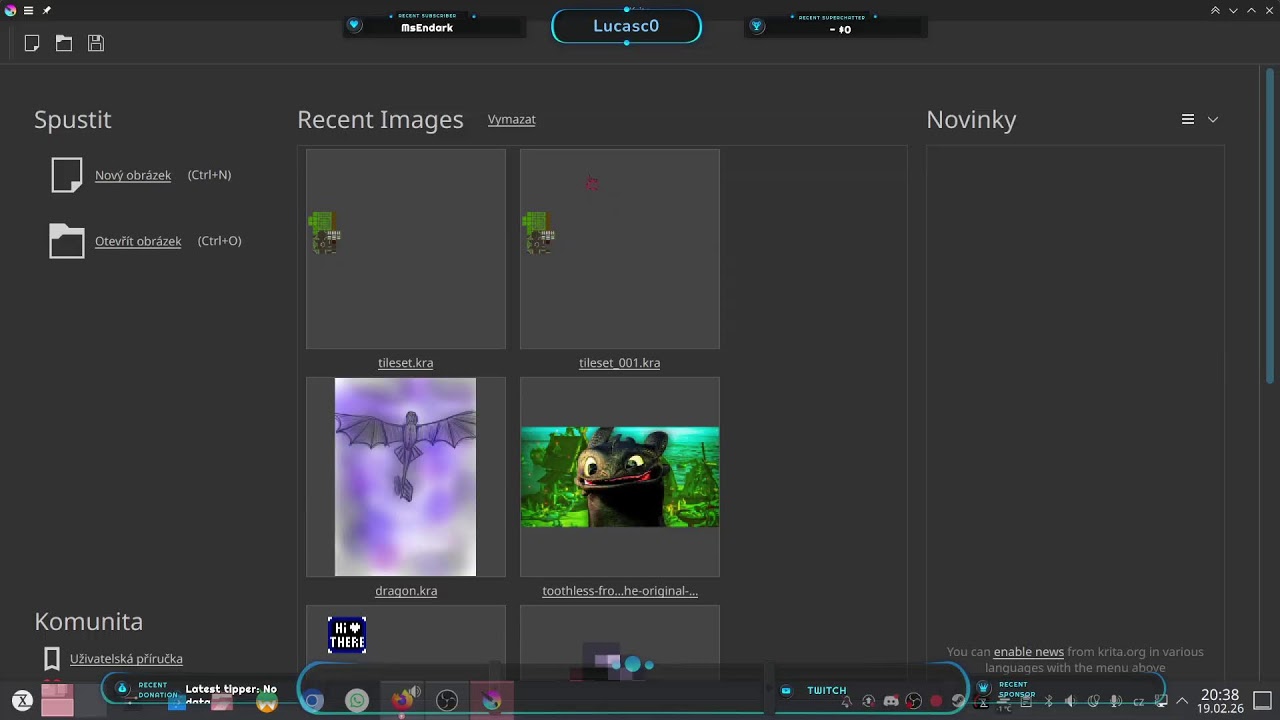Screen dimensions: 1280x720
Task: Open tileset_001.kra thumbnail
Action: pyautogui.click(x=620, y=249)
